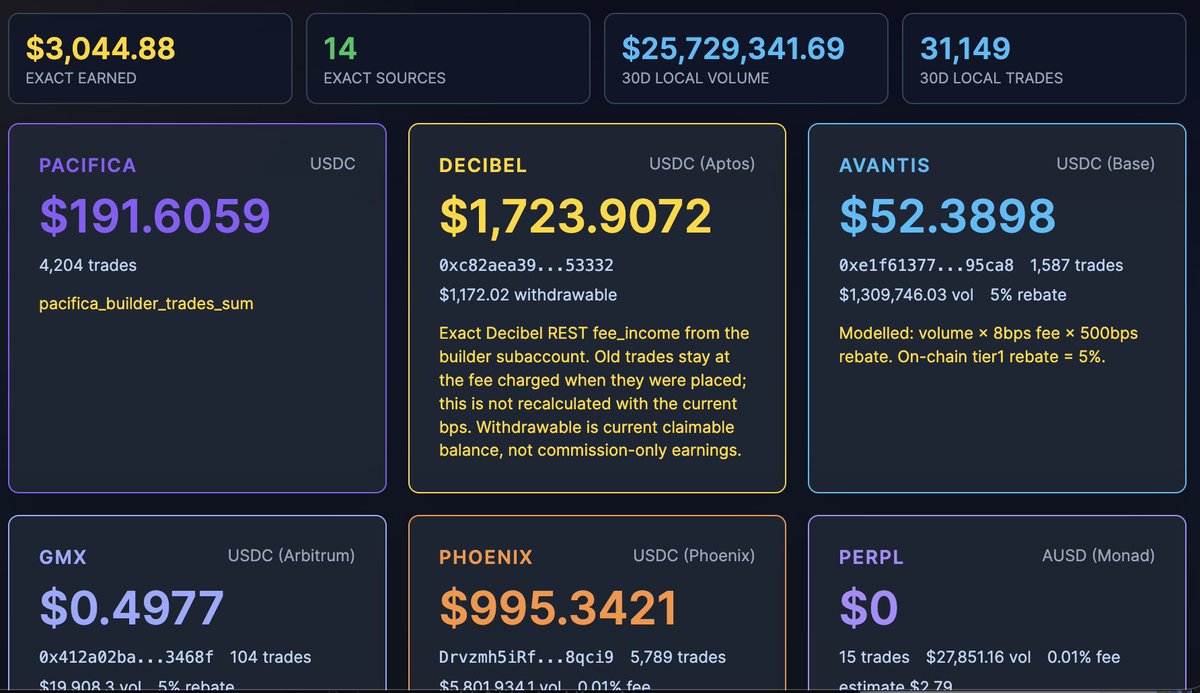The width and height of the screenshot is (1200, 693).
Task: Click the USDC (Arbitrum) label
Action: [x=291, y=555]
